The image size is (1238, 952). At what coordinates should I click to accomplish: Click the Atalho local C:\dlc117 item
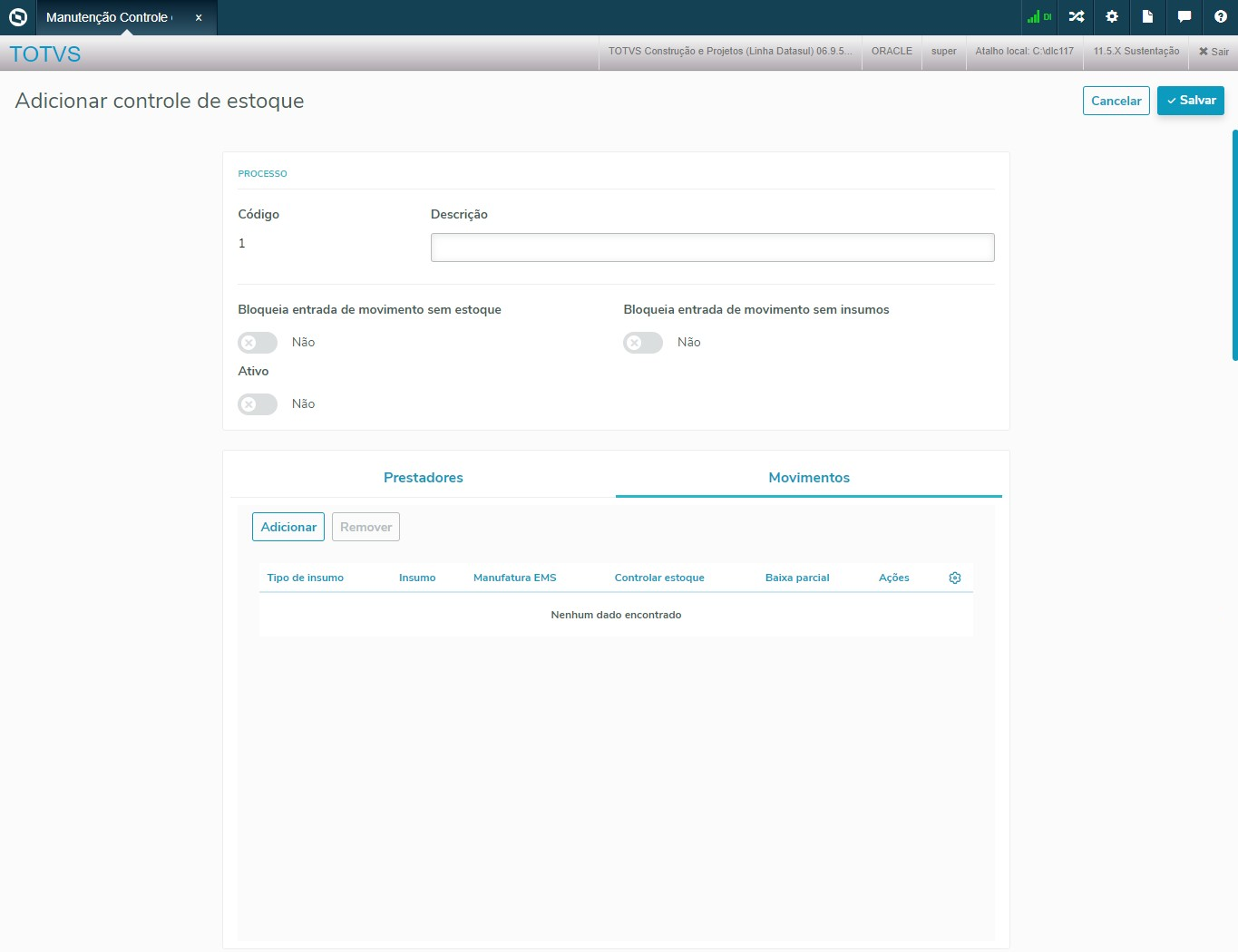coord(1025,52)
